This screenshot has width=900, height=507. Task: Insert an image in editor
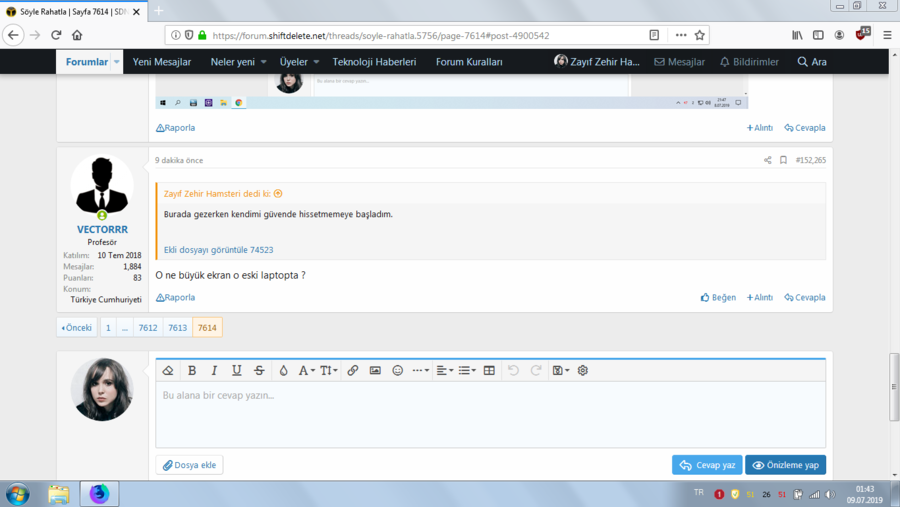[x=375, y=370]
